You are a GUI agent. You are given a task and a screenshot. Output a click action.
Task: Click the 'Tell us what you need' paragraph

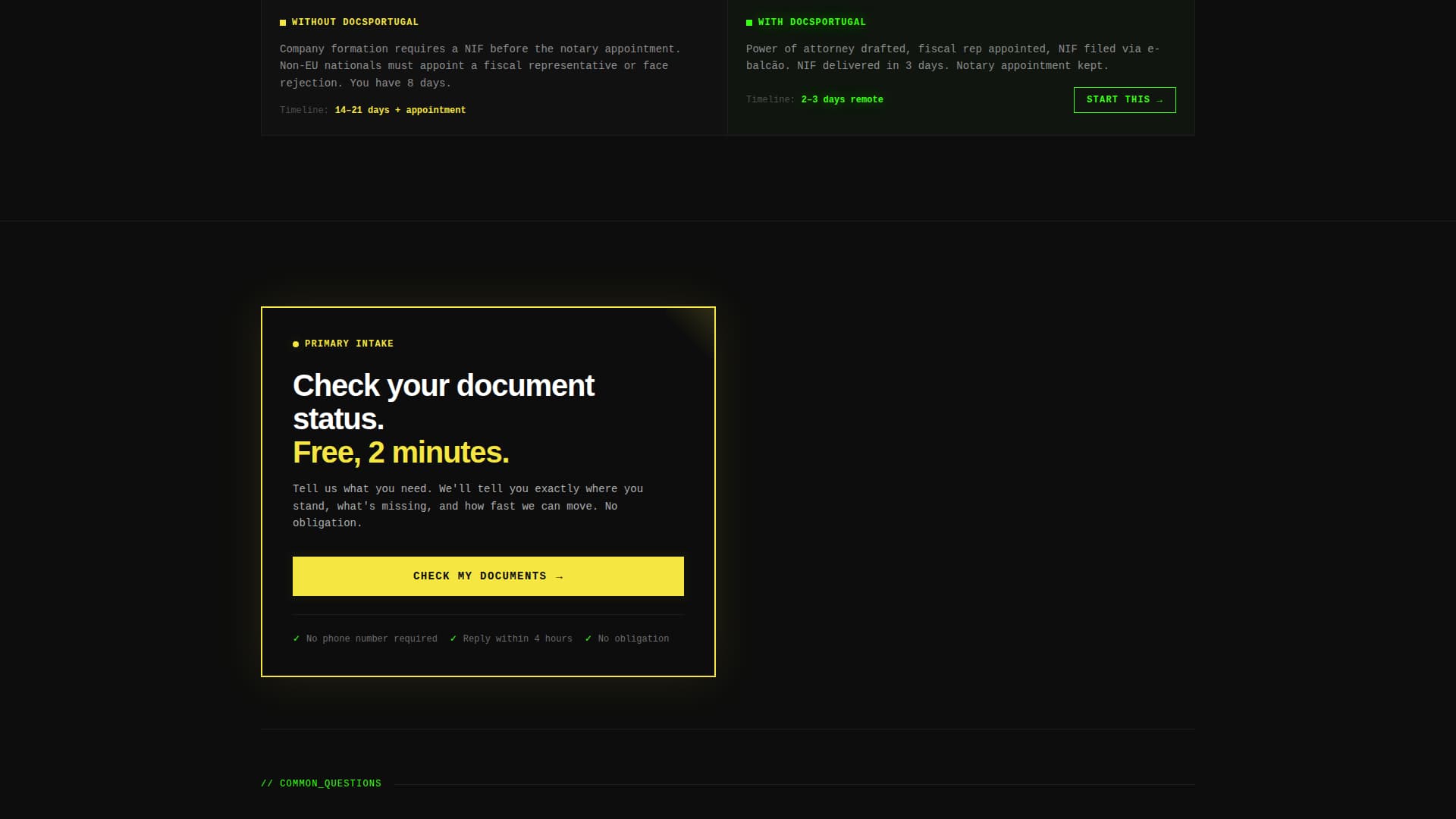pyautogui.click(x=468, y=506)
